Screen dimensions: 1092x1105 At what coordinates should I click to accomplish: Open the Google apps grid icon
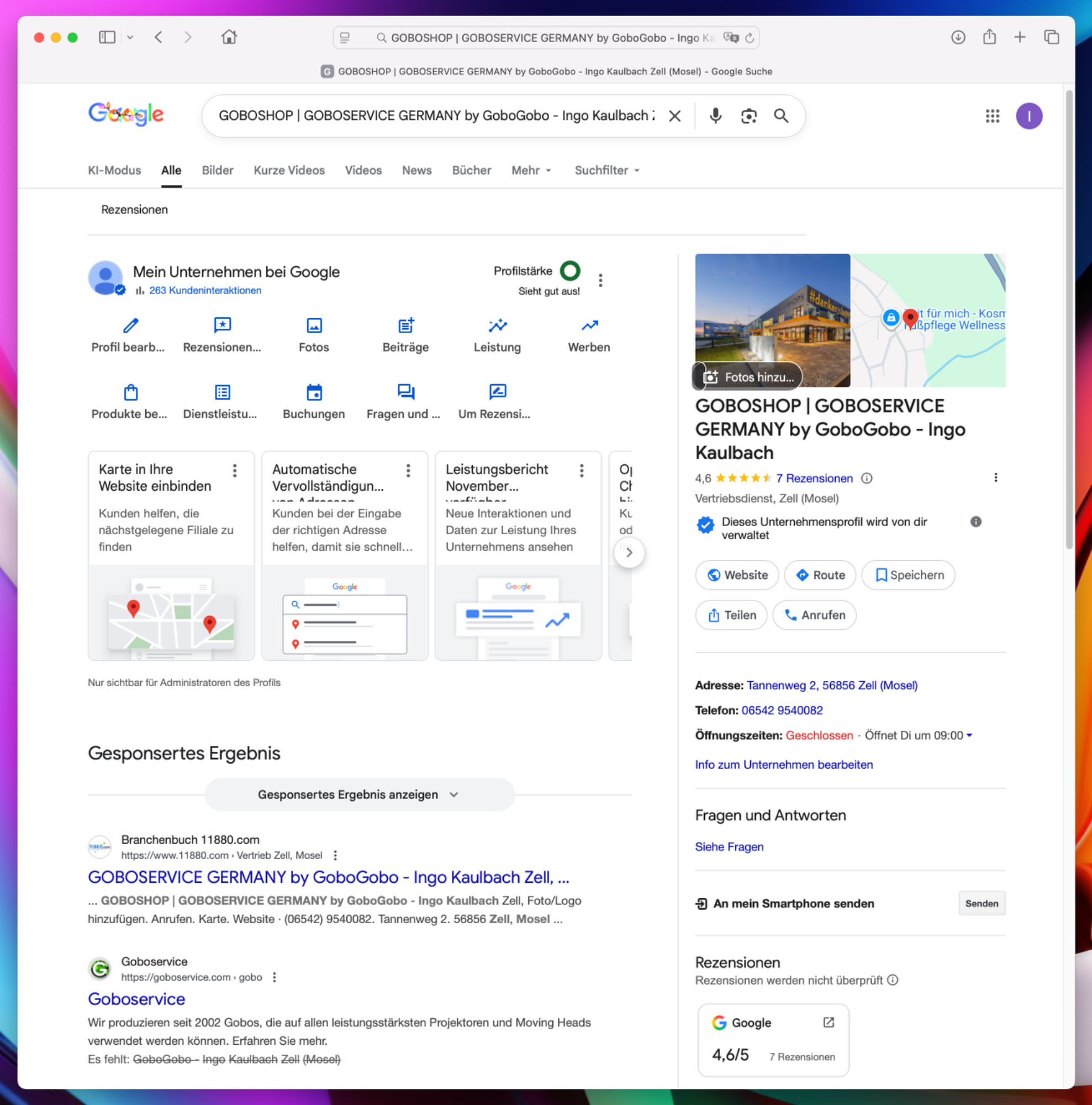pos(992,116)
